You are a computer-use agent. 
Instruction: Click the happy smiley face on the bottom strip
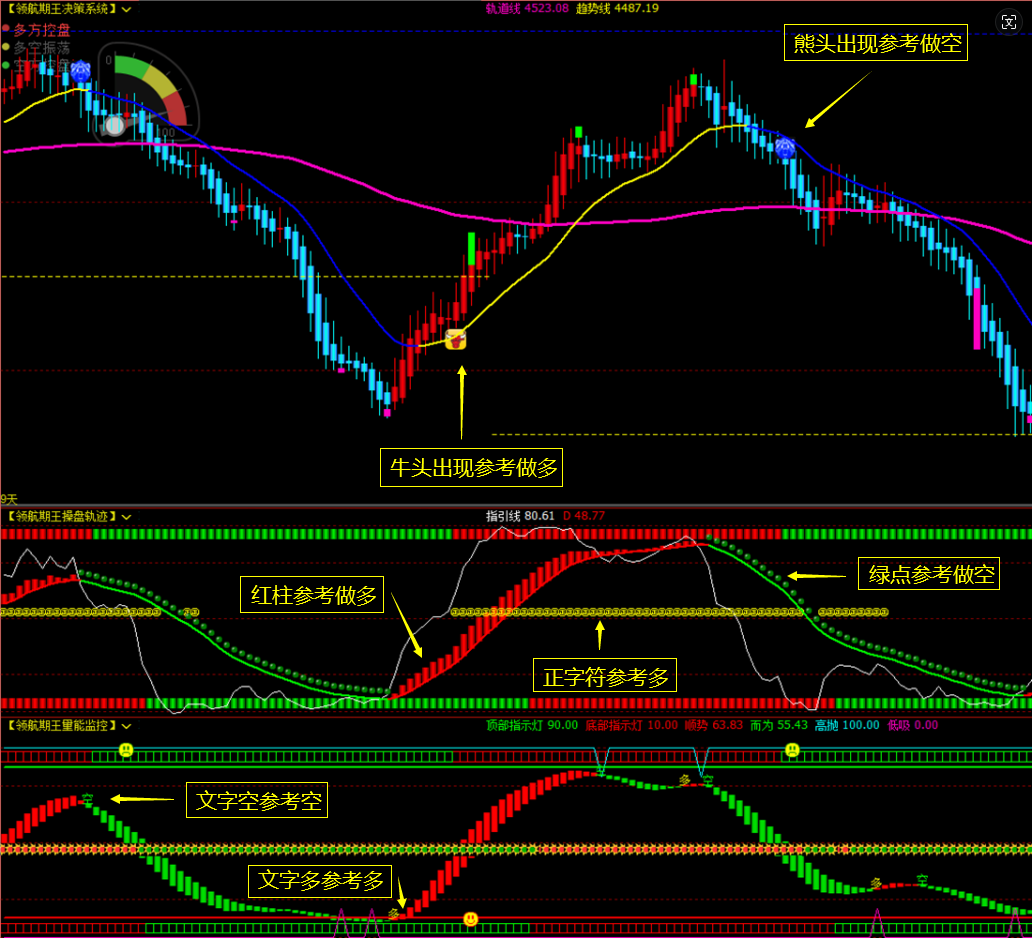pos(470,919)
